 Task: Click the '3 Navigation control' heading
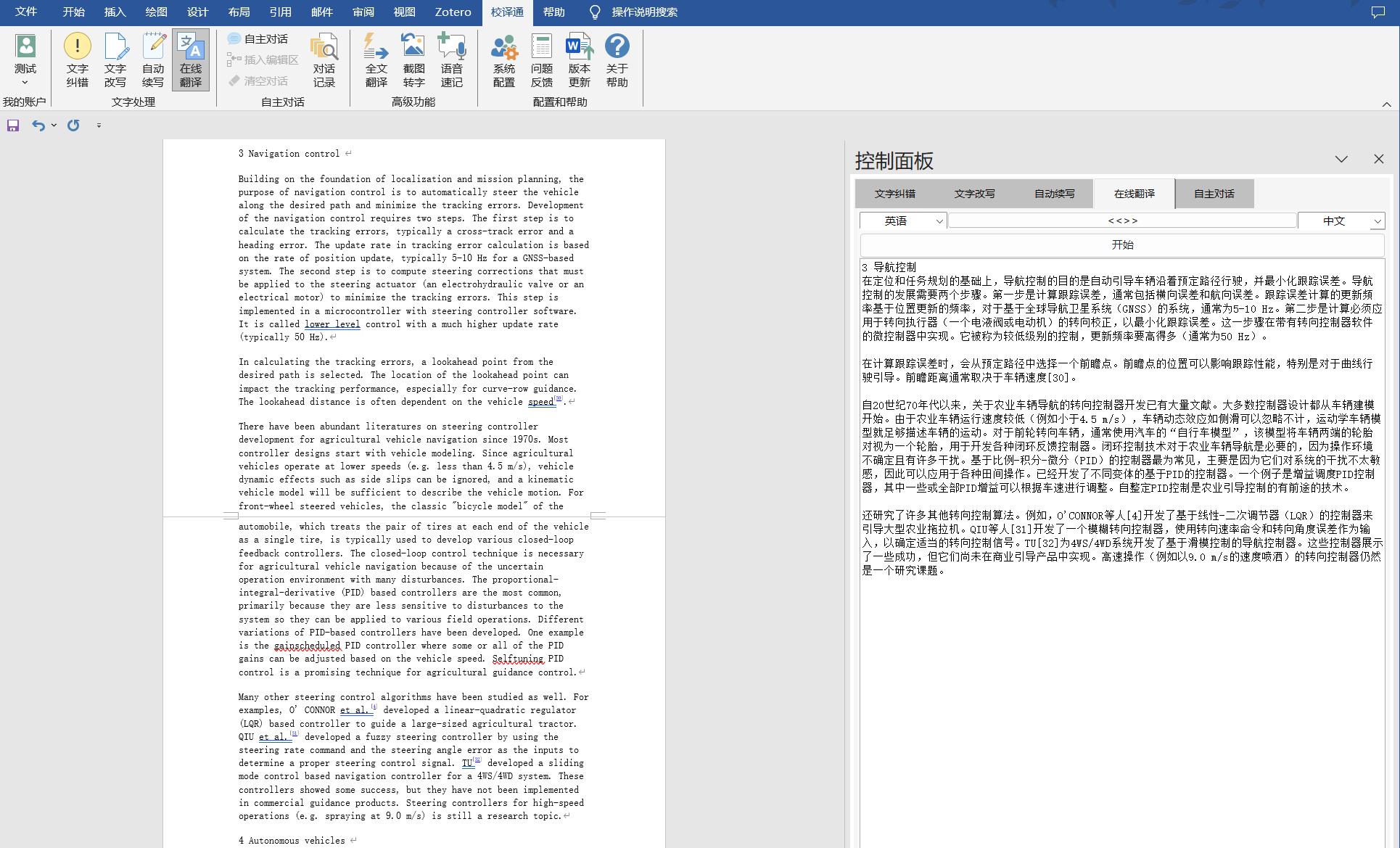tap(289, 154)
